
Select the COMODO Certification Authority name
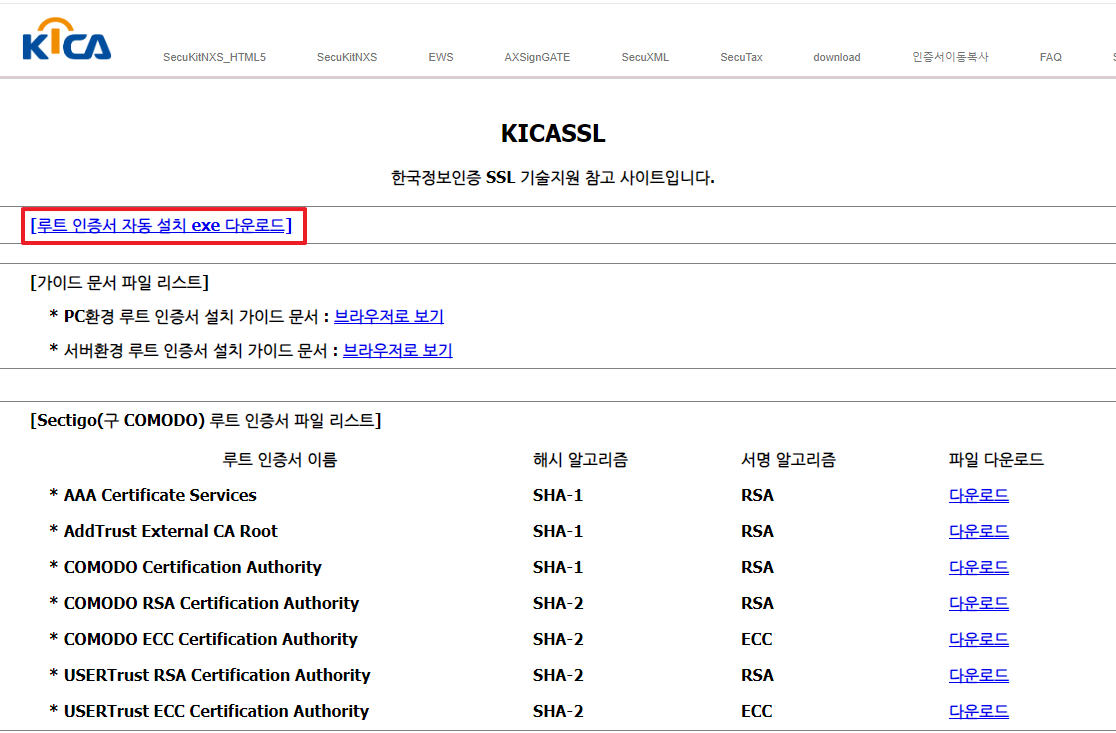tap(193, 567)
